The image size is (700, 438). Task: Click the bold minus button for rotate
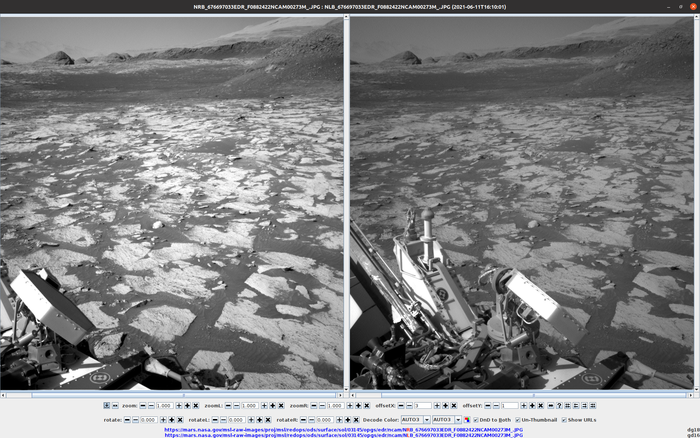pos(127,420)
